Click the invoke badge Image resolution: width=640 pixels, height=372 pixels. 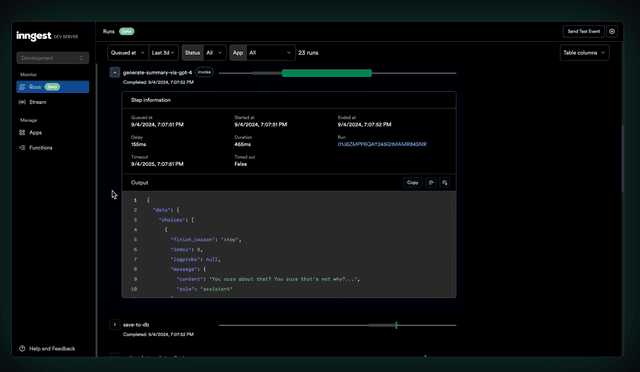[204, 72]
